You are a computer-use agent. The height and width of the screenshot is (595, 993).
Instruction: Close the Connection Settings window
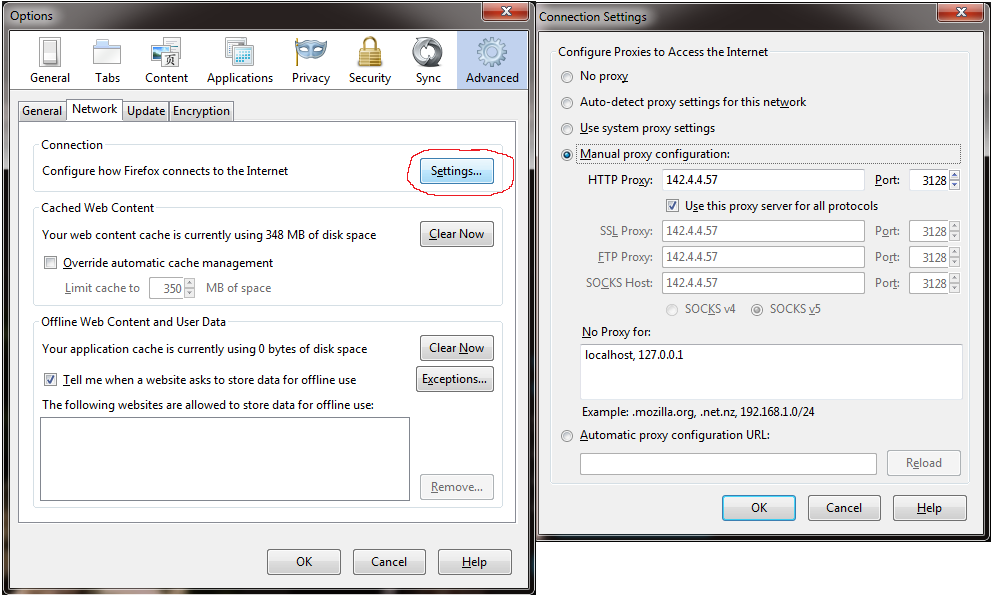pyautogui.click(x=961, y=12)
